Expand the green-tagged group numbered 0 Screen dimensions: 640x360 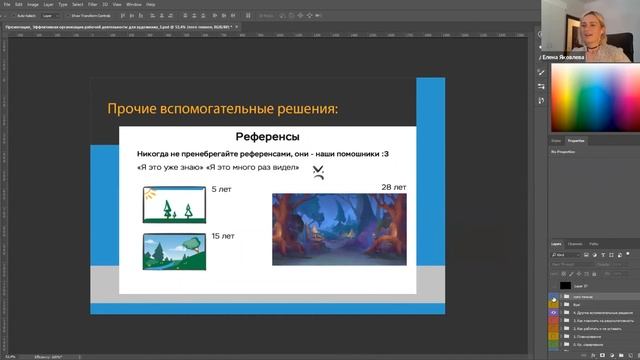click(561, 344)
